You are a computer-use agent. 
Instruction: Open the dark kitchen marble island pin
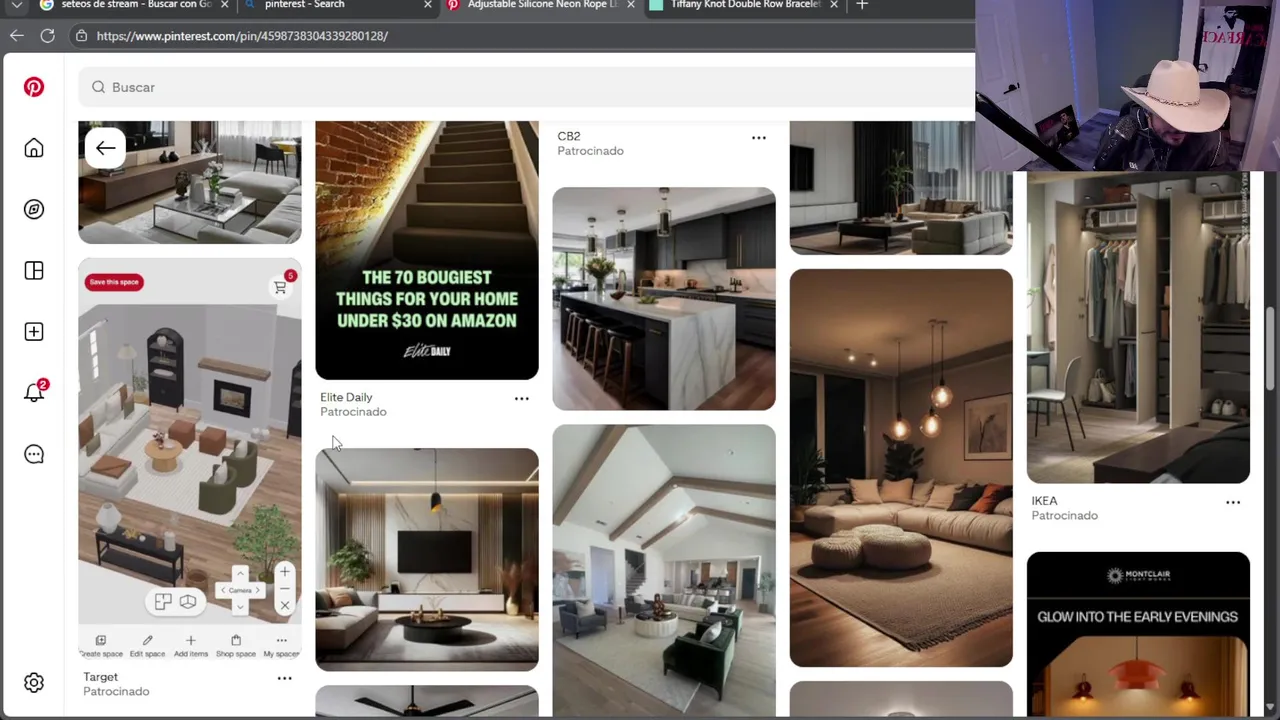point(664,299)
